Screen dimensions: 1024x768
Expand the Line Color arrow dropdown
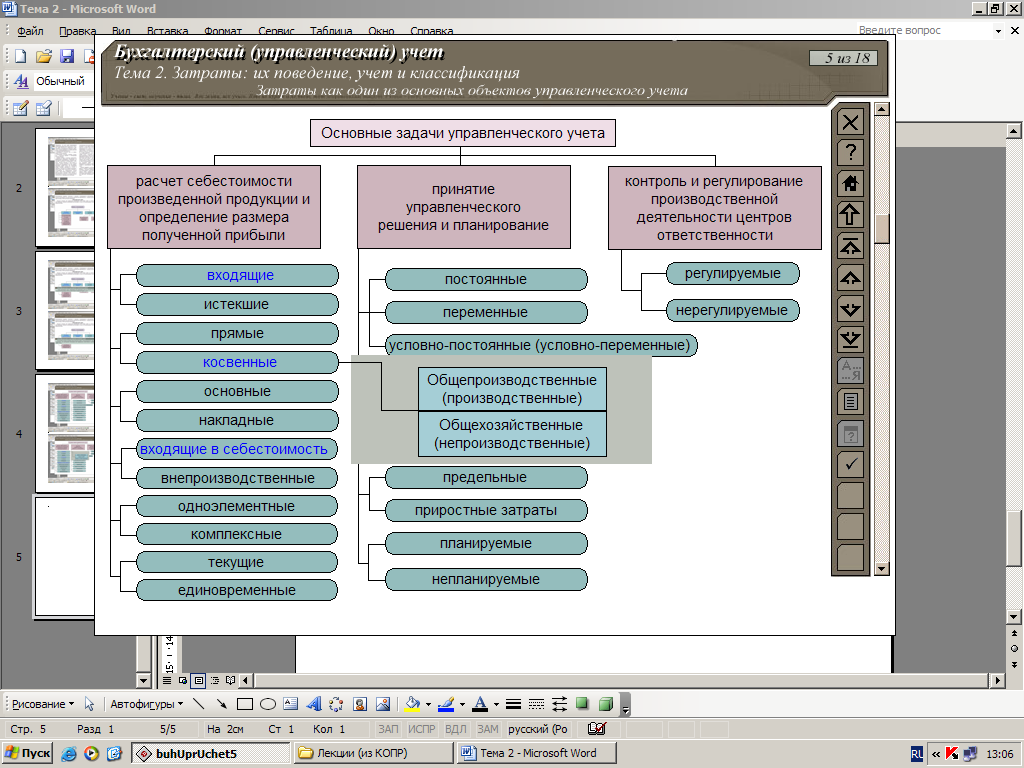click(x=462, y=704)
